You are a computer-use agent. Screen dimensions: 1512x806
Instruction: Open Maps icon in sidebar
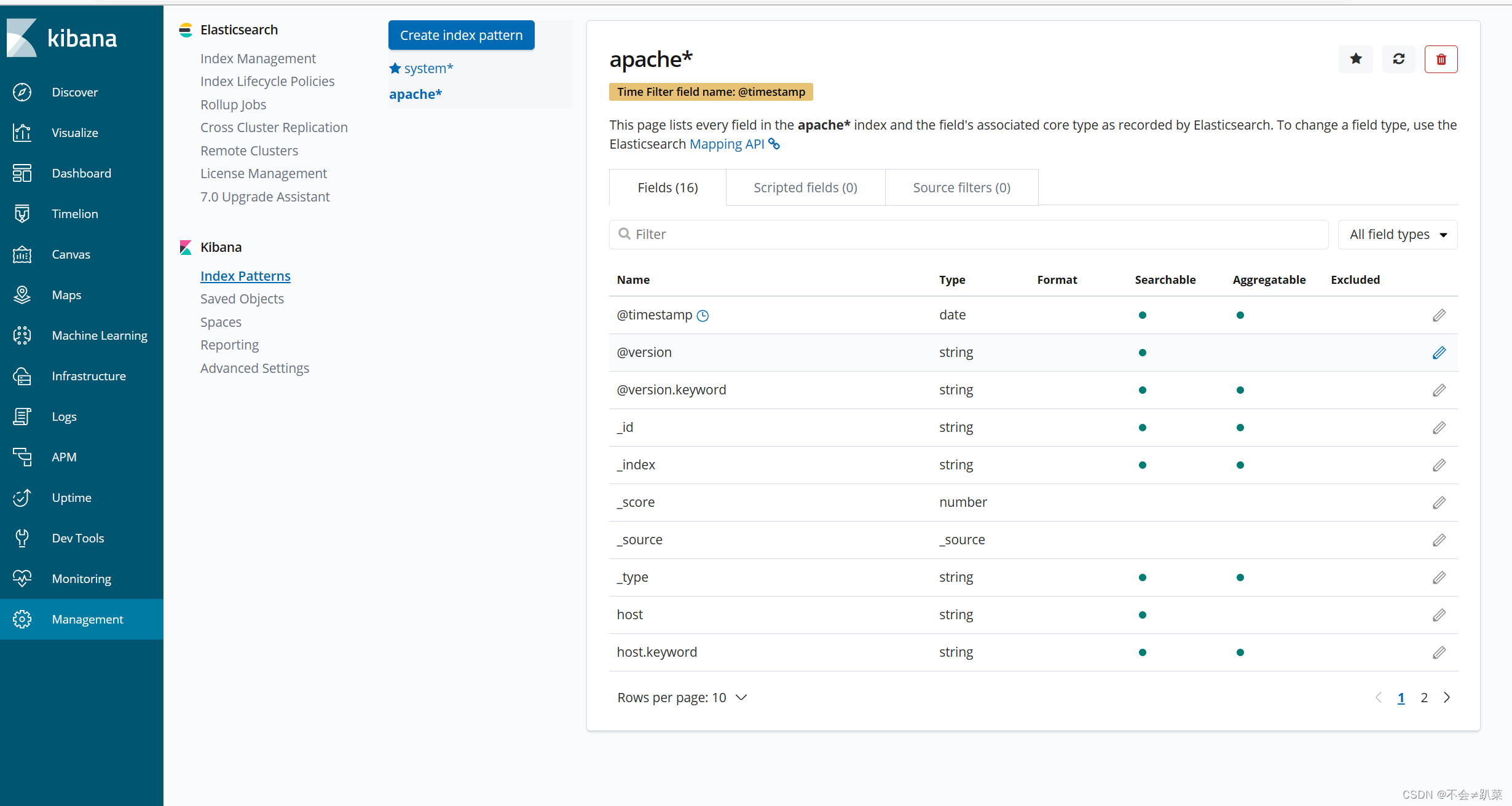(x=22, y=295)
